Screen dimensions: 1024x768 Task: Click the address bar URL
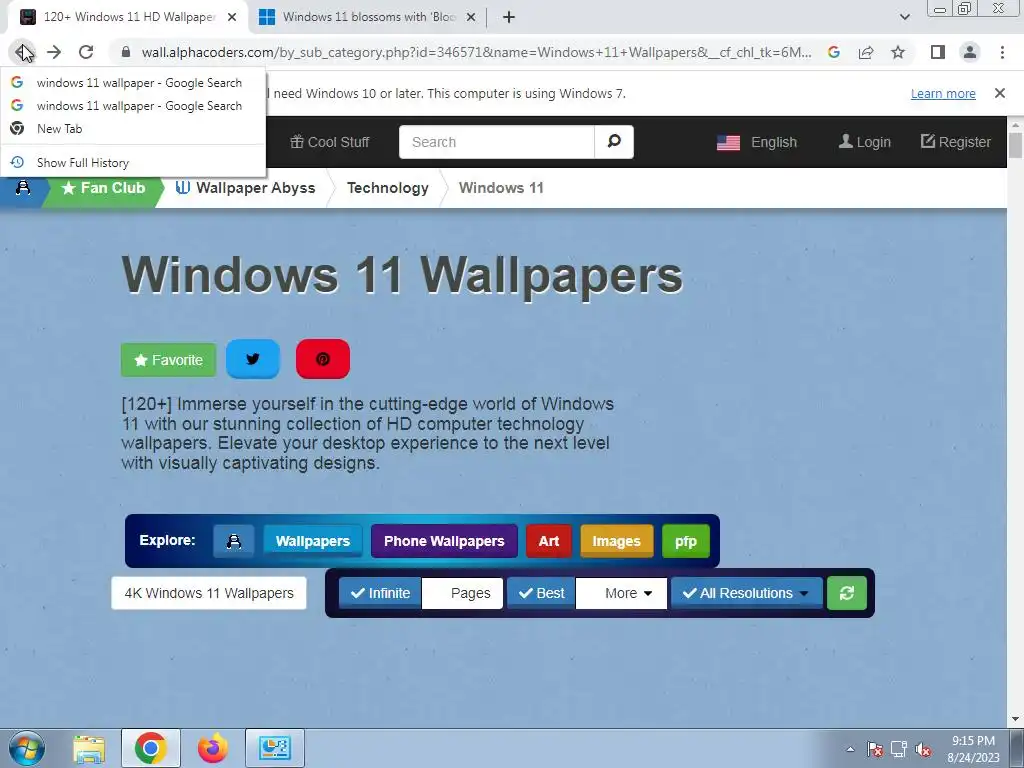pyautogui.click(x=477, y=52)
